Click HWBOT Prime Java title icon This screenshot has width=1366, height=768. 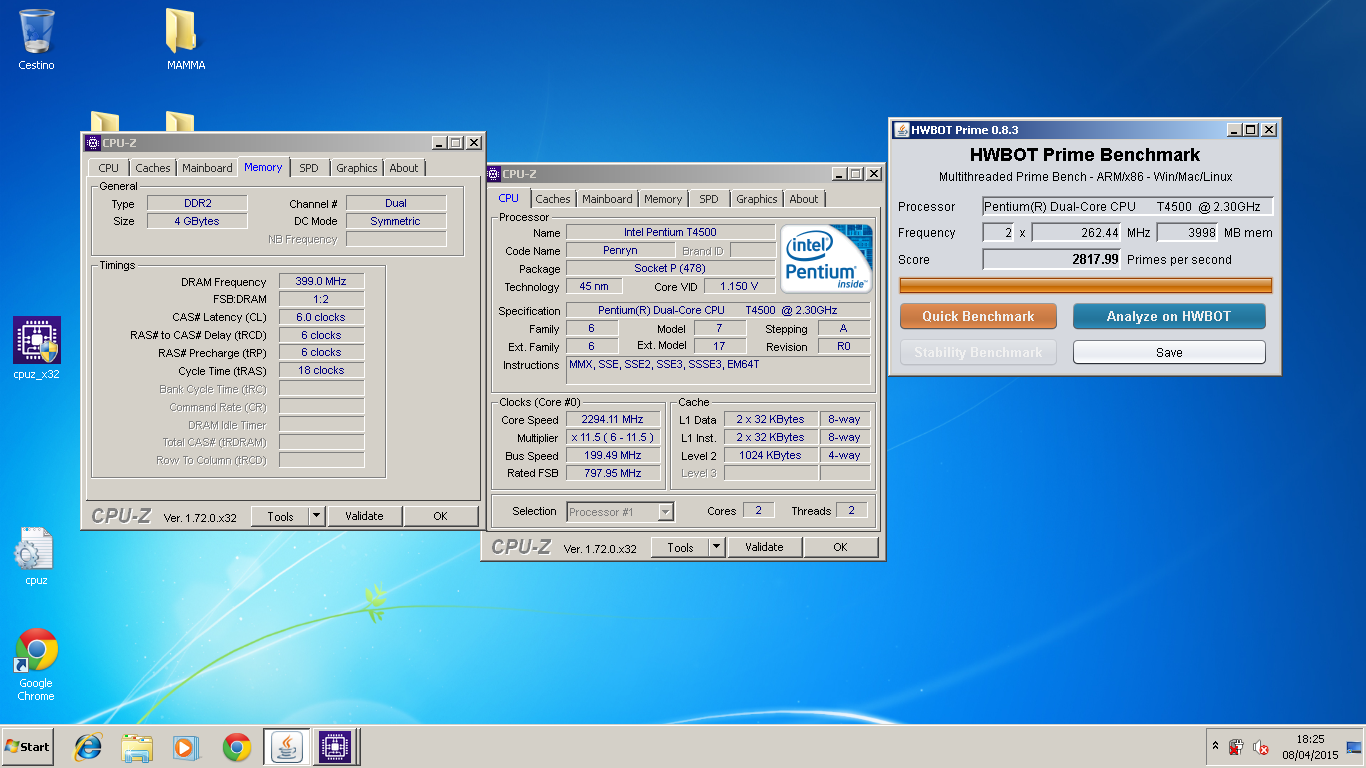coord(900,130)
